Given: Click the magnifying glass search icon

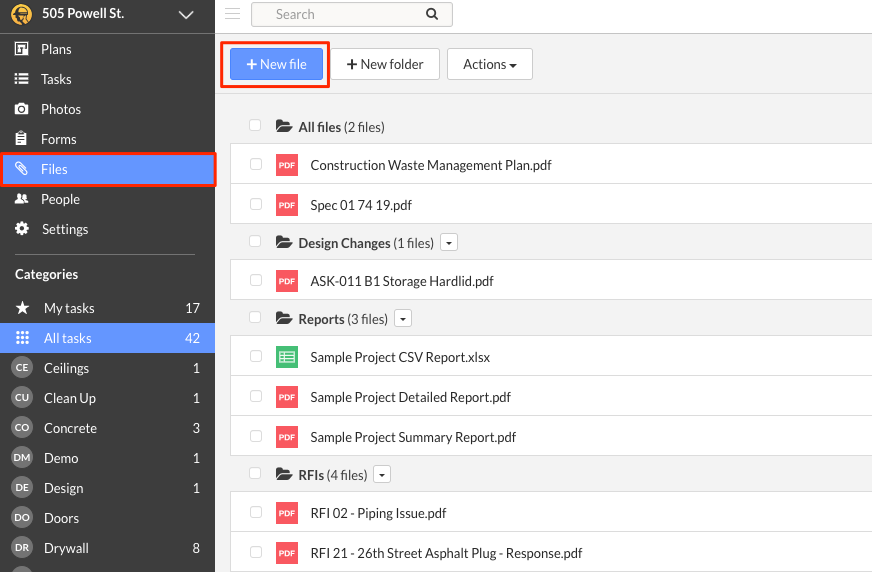Looking at the screenshot, I should click(x=432, y=14).
